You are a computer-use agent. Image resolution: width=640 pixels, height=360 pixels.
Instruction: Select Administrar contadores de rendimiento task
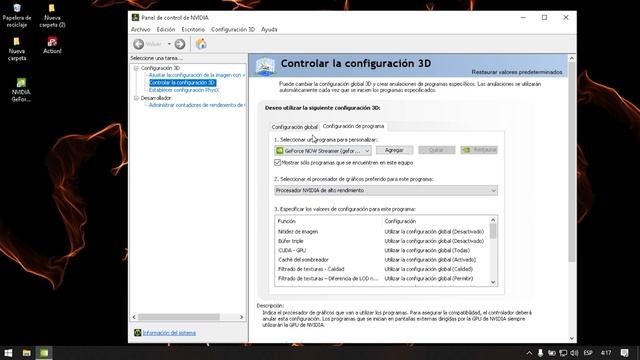[197, 105]
